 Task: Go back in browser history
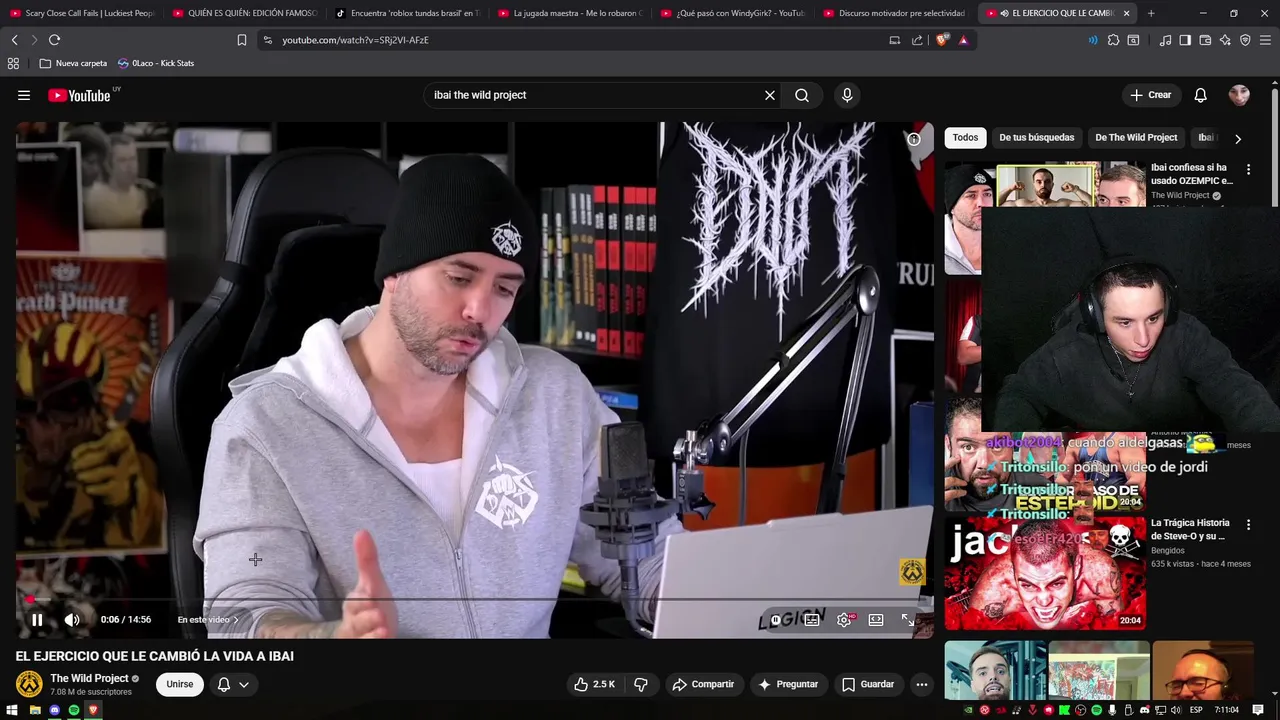(x=14, y=40)
